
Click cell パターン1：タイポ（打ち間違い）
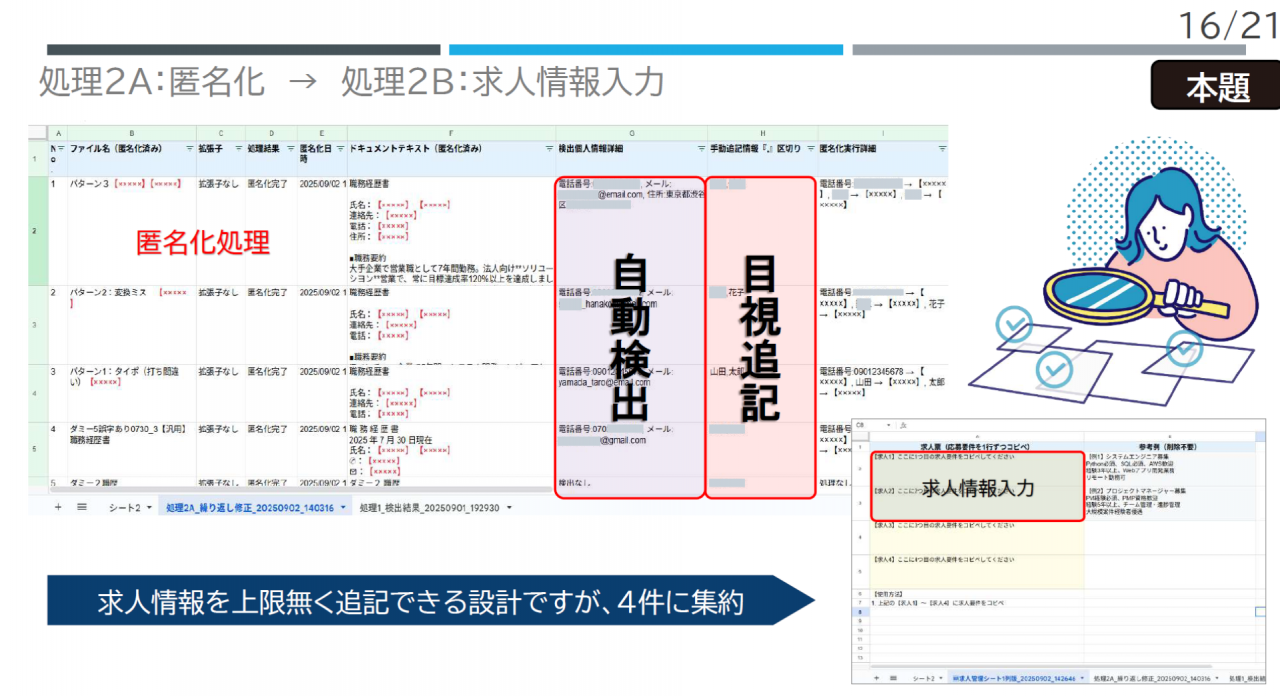pyautogui.click(x=131, y=392)
